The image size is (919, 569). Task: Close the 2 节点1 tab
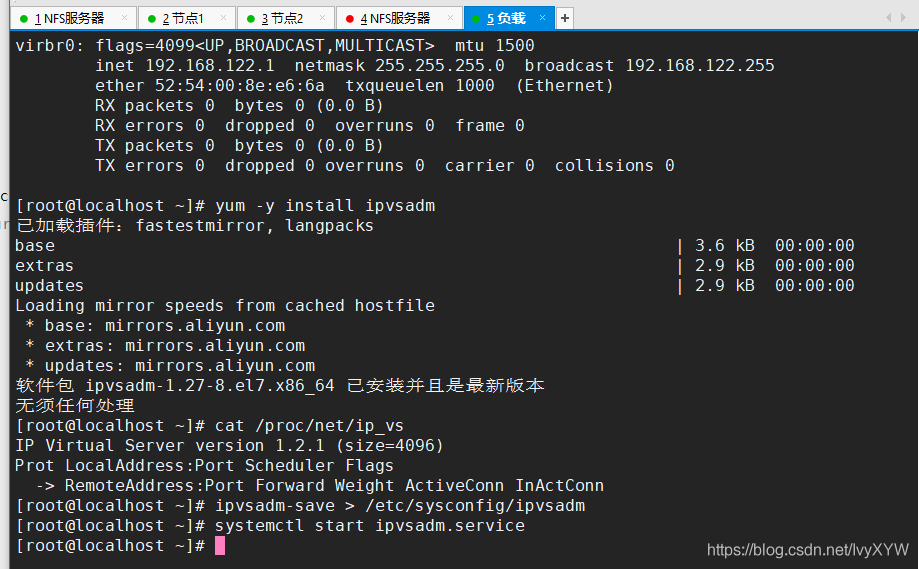pos(223,18)
